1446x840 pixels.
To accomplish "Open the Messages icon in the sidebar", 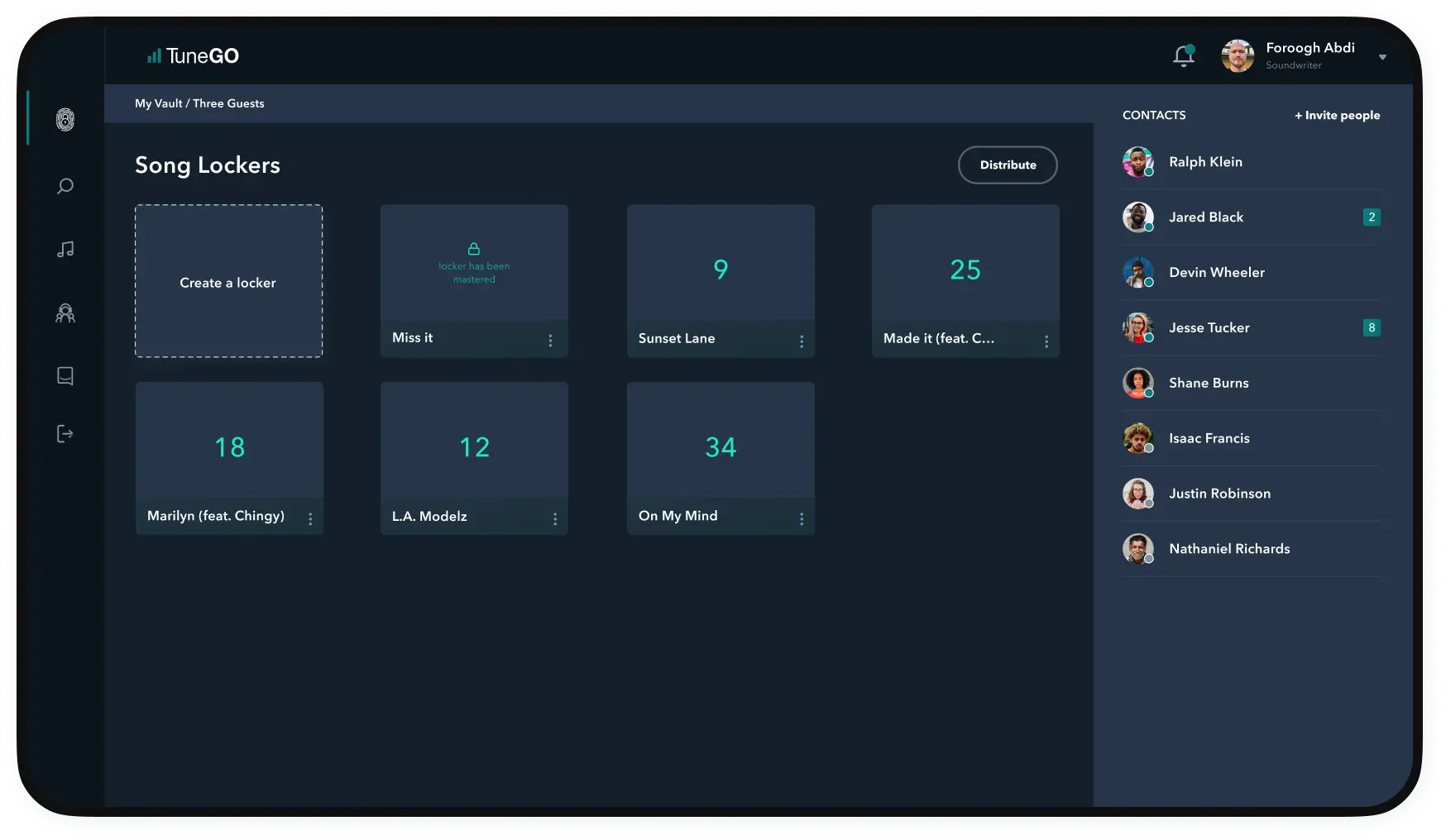I will coord(65,376).
